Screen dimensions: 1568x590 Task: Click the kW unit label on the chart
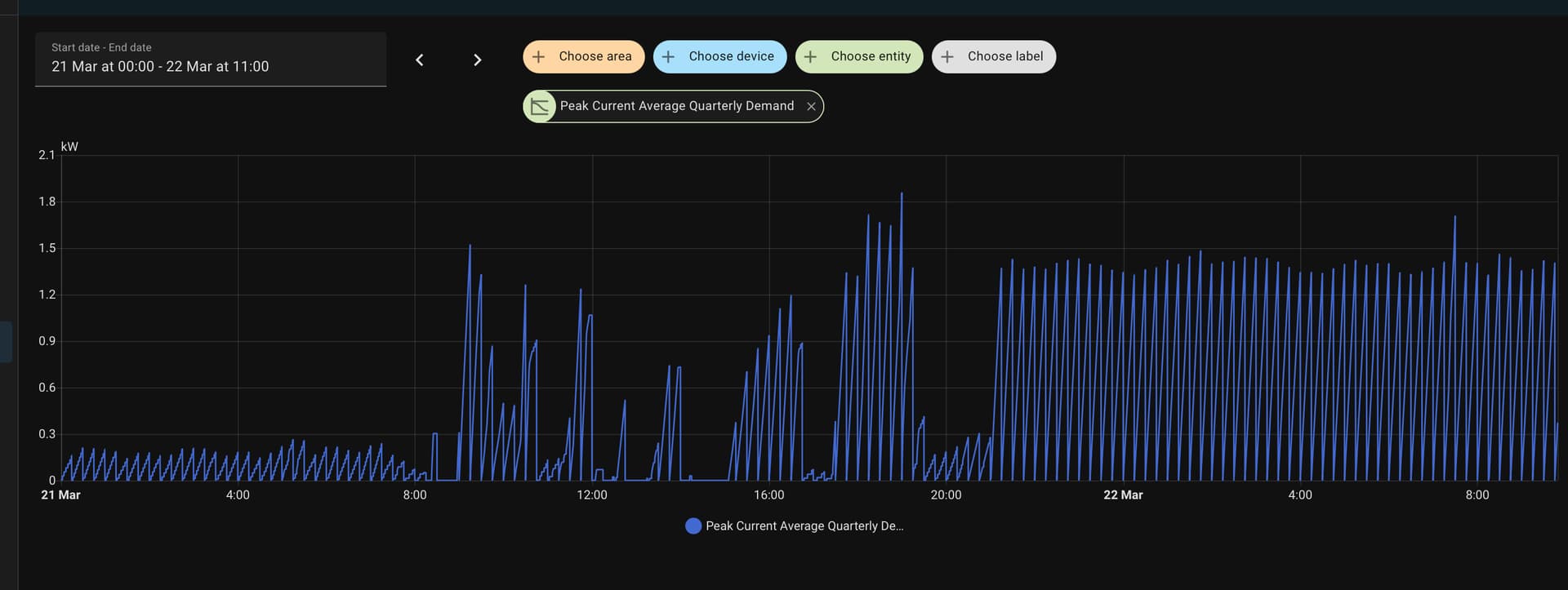pos(69,147)
